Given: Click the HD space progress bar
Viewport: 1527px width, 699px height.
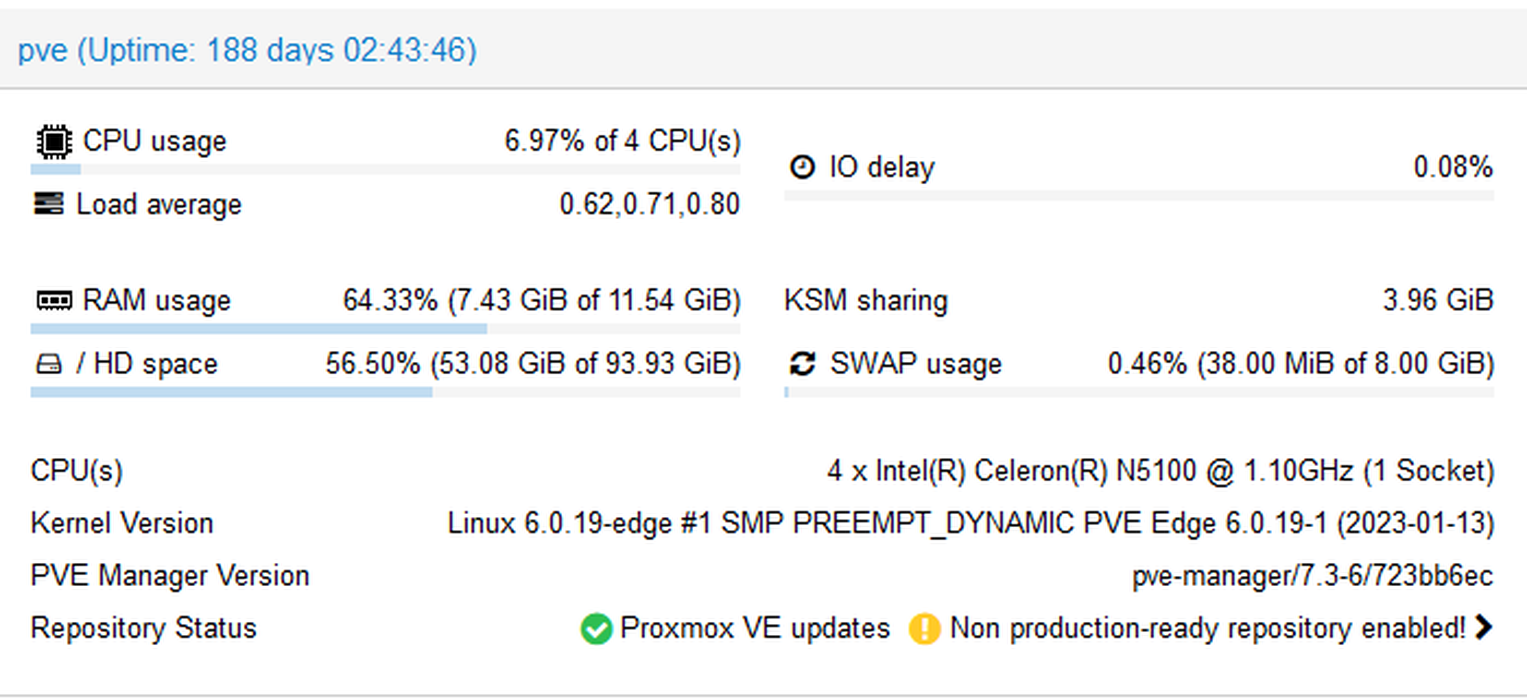Looking at the screenshot, I should [x=385, y=392].
